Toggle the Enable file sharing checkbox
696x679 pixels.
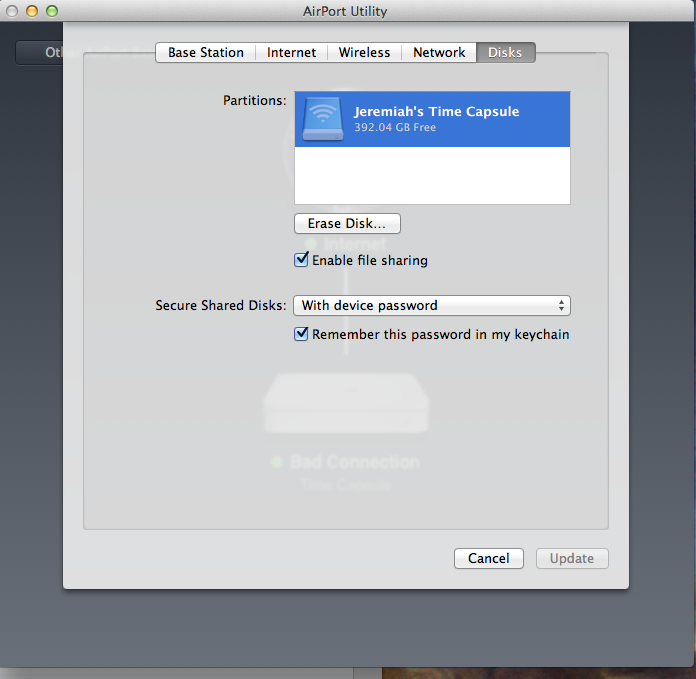click(301, 259)
